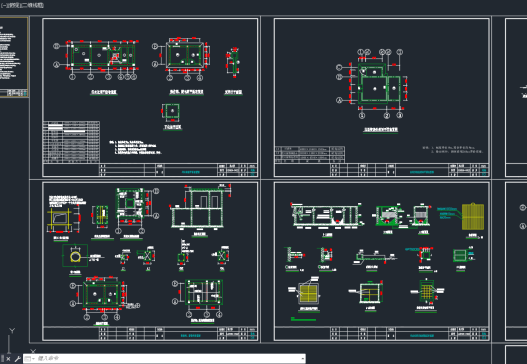527x364 pixels.
Task: Select the yellow circle detail in bottom-left sheet
Action: coord(75,257)
